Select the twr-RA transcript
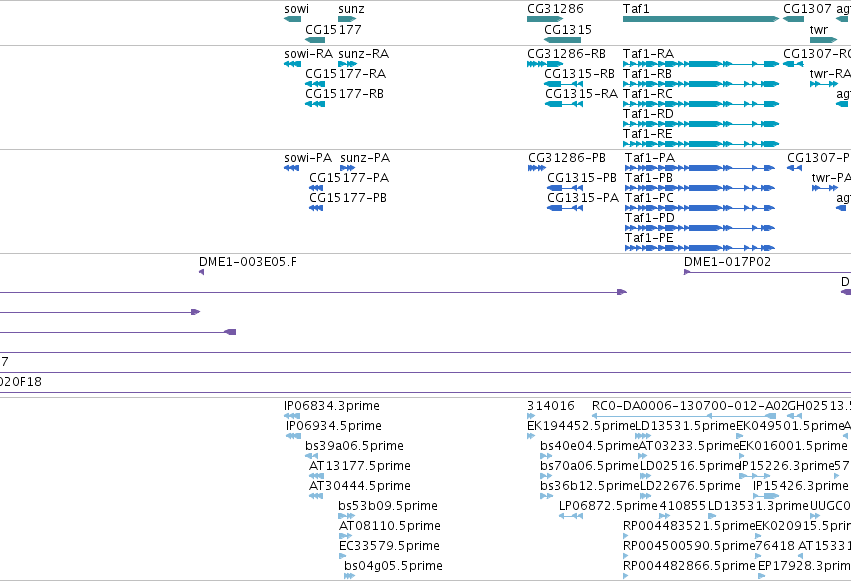Screen dimensions: 851x581 (x=823, y=84)
